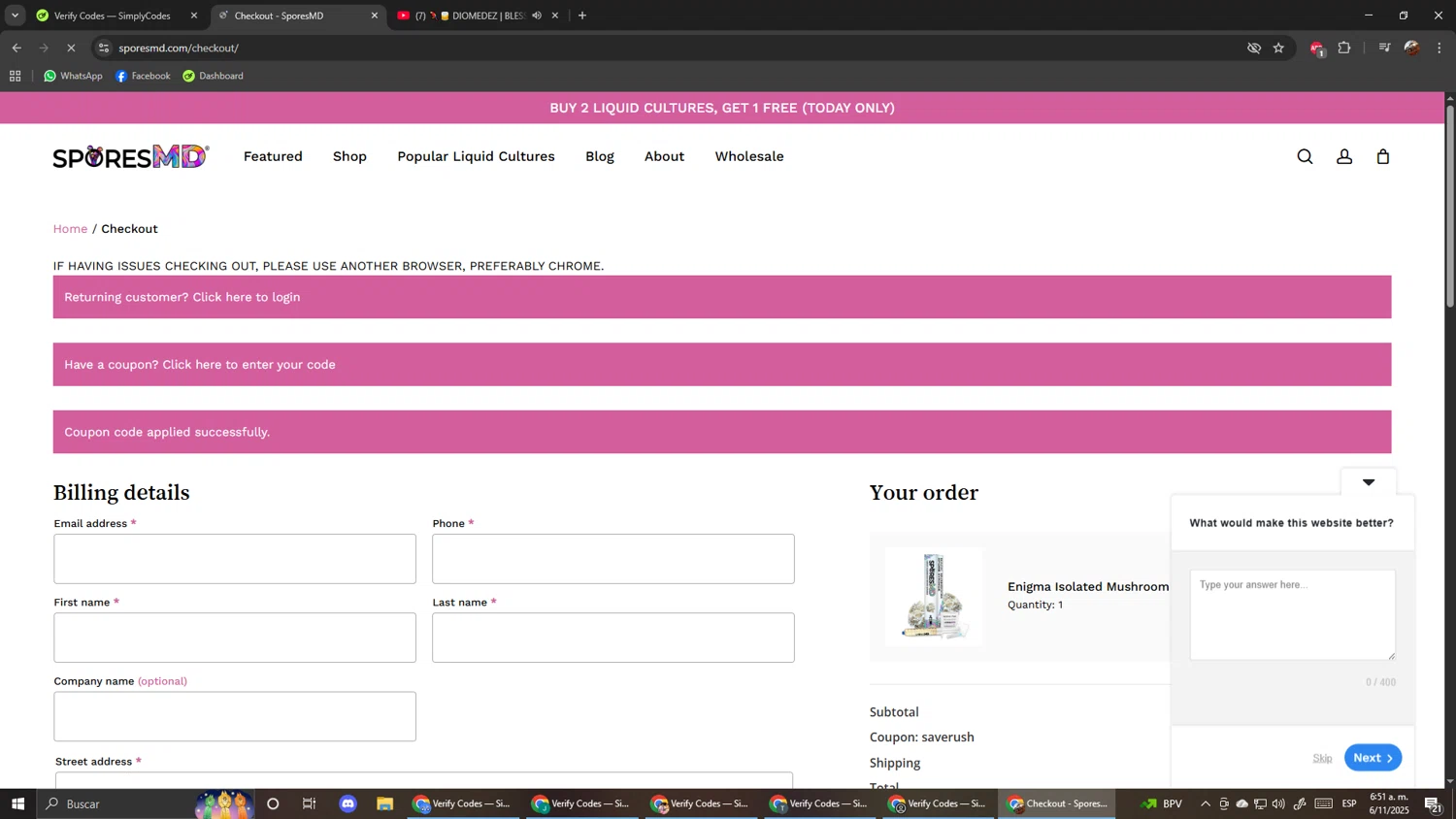
Task: Click the browser address bar URL
Action: (x=179, y=48)
